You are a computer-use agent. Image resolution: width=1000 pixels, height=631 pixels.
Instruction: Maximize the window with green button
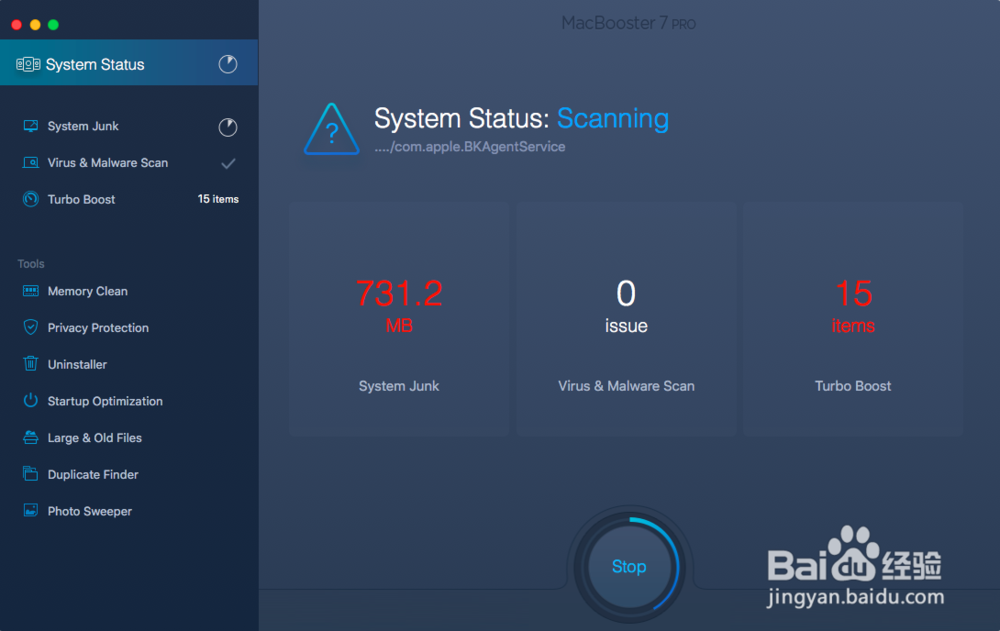click(54, 24)
